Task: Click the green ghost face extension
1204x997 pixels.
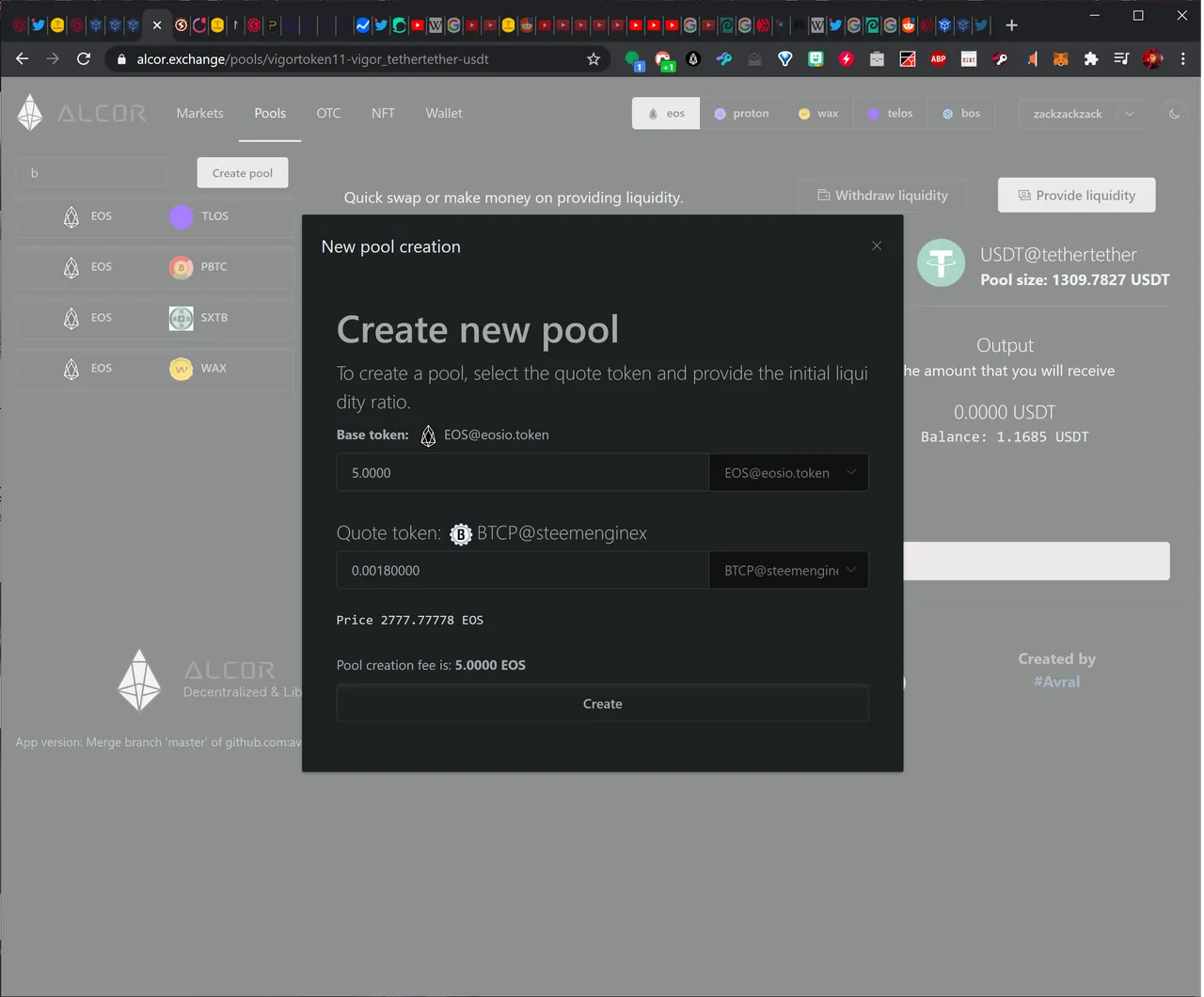Action: pos(816,59)
